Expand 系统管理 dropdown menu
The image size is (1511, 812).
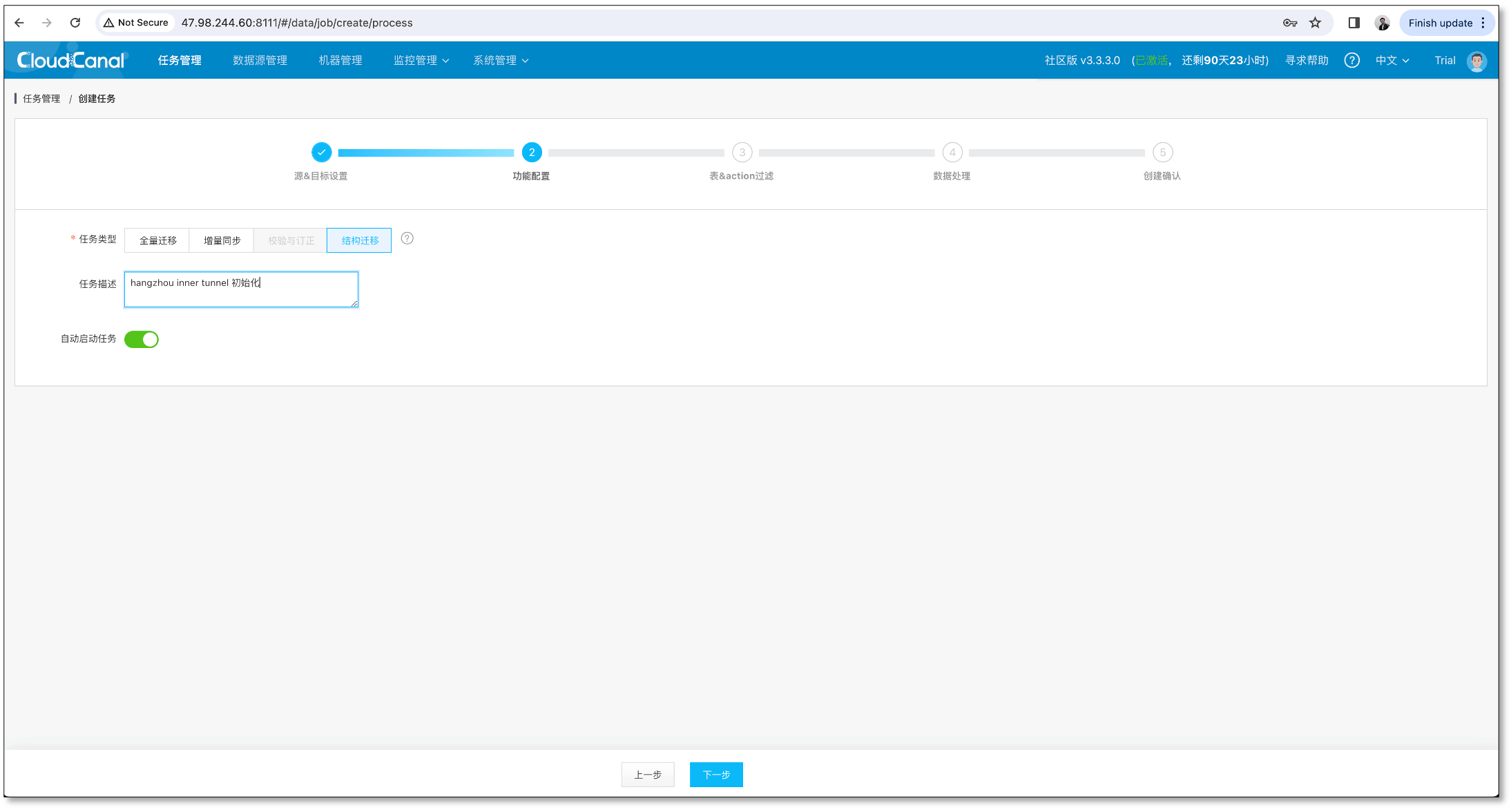point(501,61)
